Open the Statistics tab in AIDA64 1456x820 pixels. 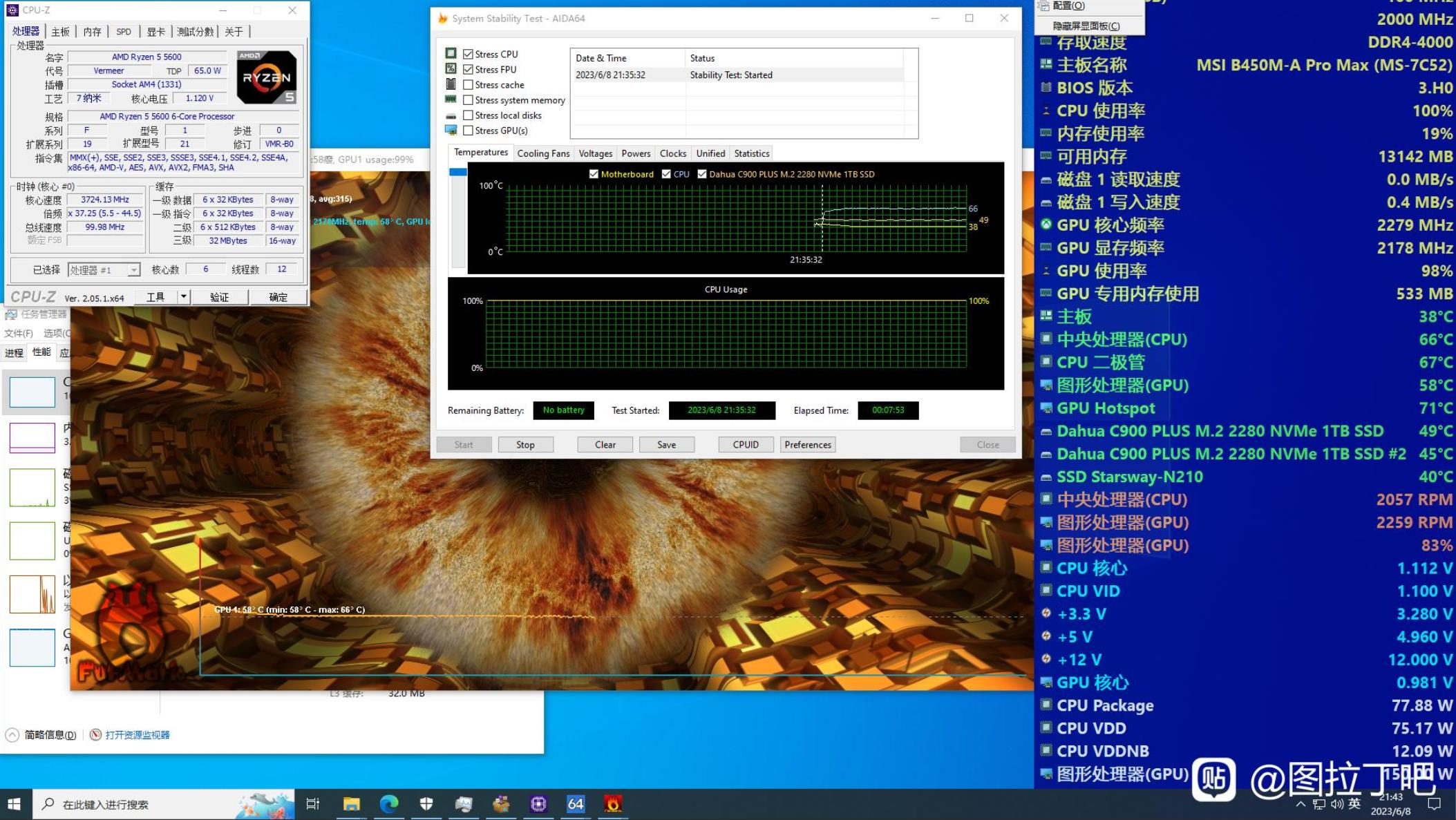[752, 153]
